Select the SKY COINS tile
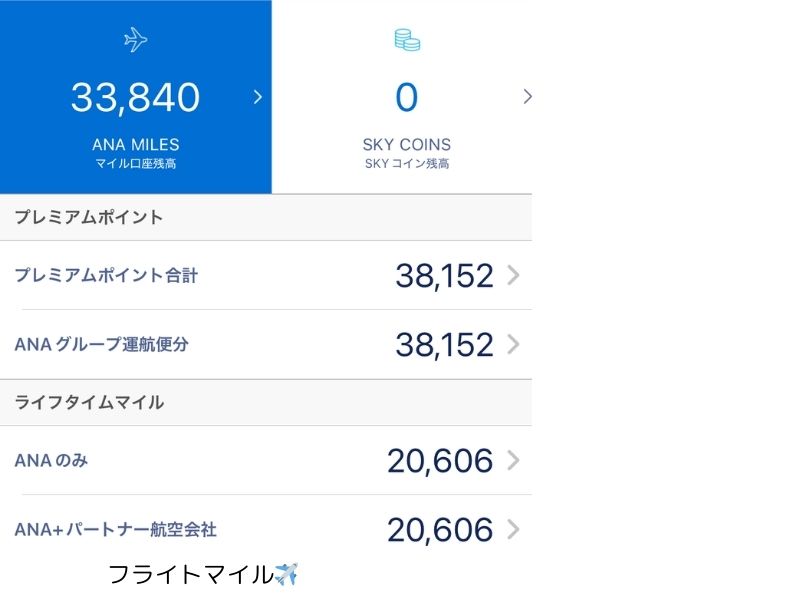This screenshot has height=600, width=800. pos(402,97)
